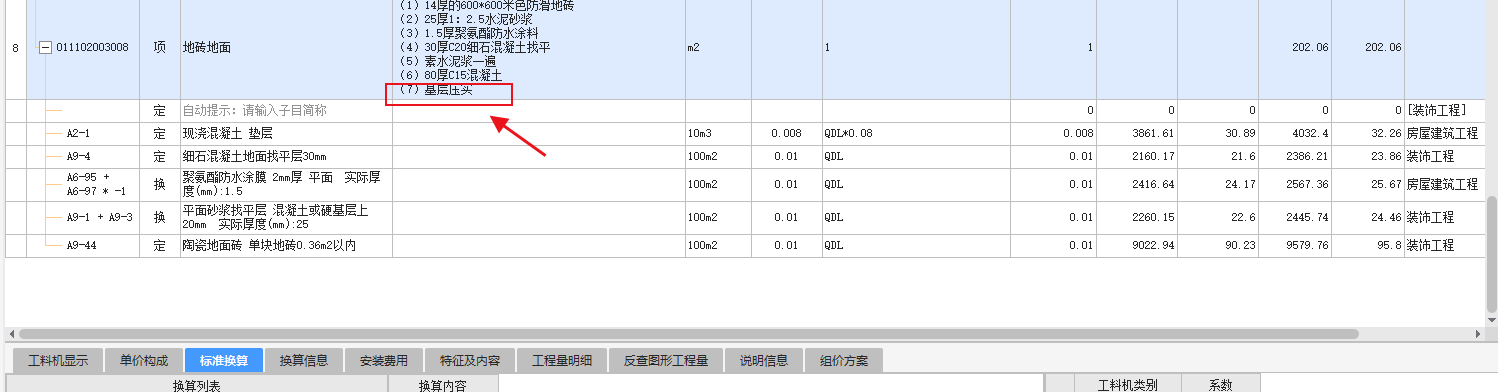This screenshot has height=392, width=1498.
Task: Click the 2567.36 value in A6-95 row
Action: click(1295, 185)
